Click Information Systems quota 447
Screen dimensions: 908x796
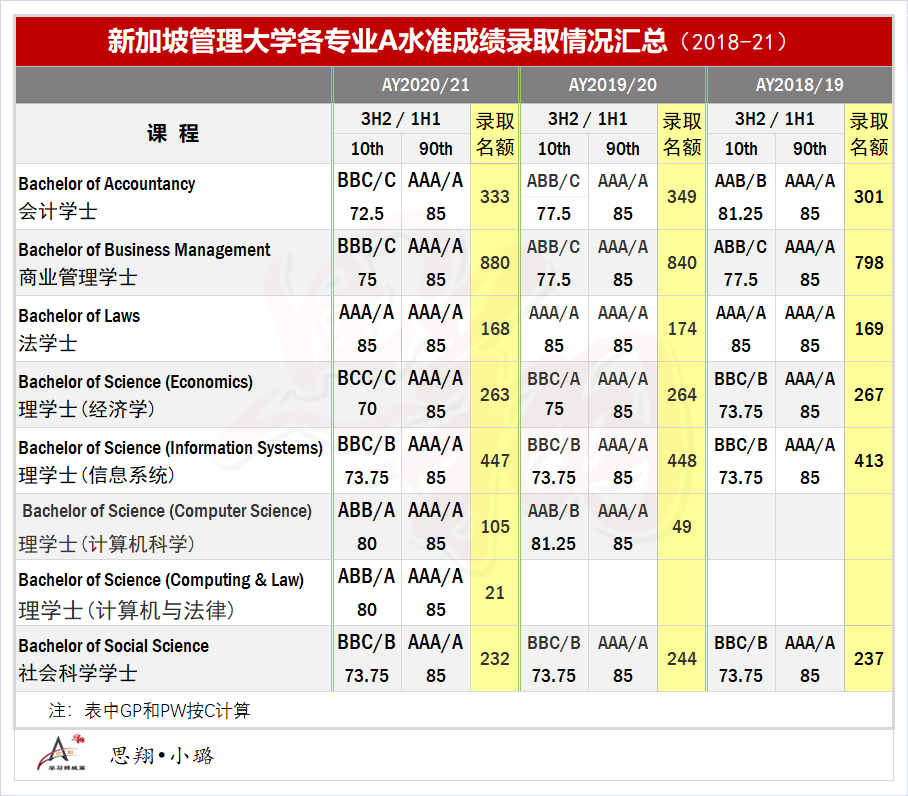pyautogui.click(x=495, y=461)
